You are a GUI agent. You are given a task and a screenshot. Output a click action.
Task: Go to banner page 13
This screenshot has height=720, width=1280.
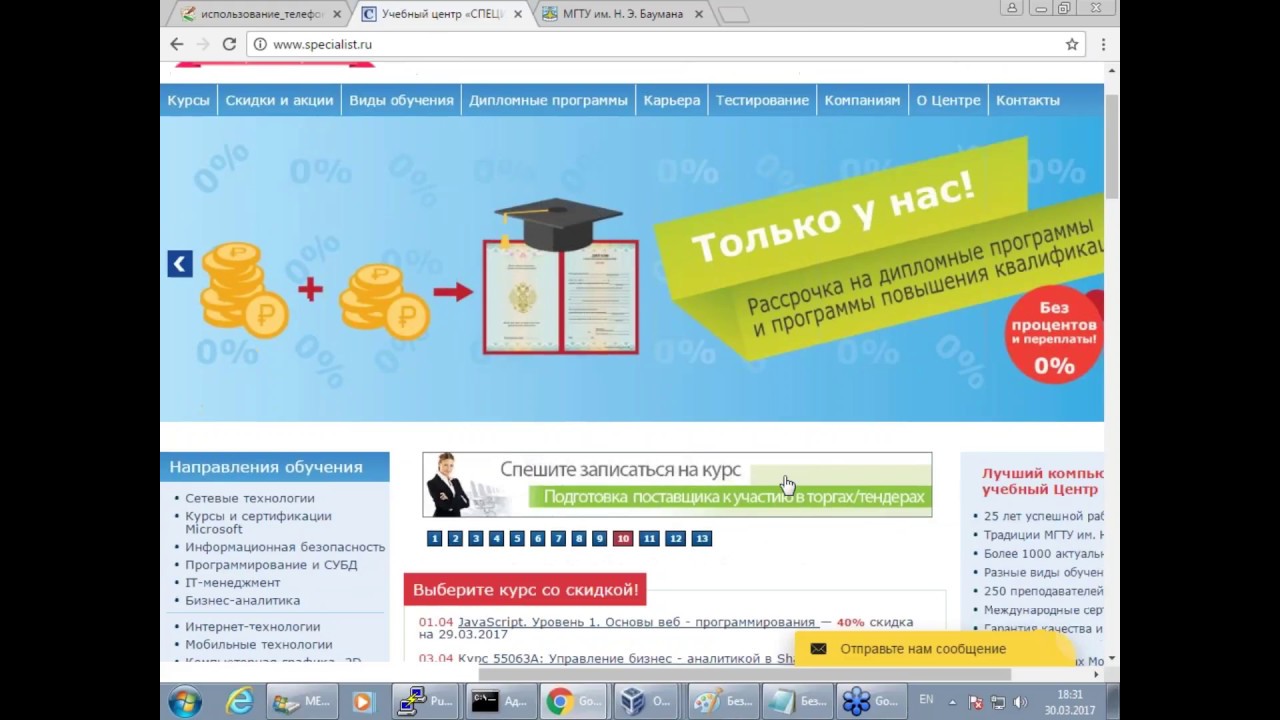pos(702,538)
